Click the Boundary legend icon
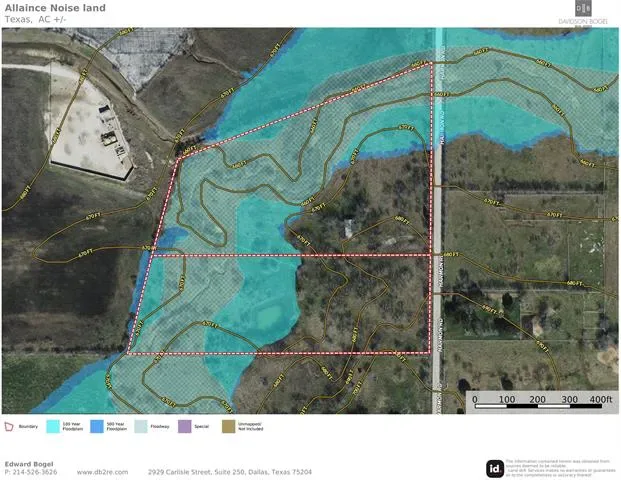 pyautogui.click(x=10, y=425)
